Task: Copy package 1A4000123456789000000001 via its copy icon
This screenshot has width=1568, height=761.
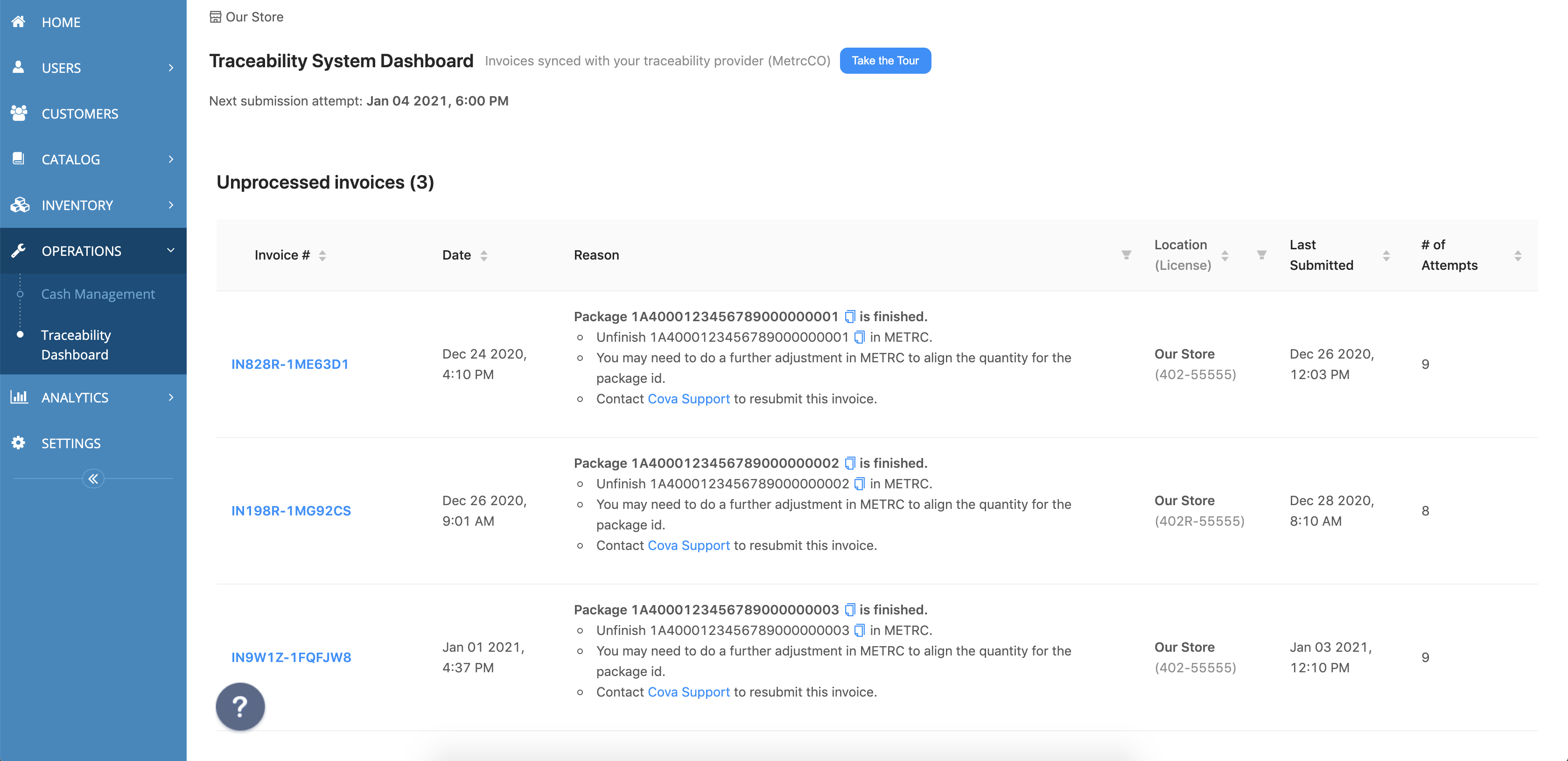Action: pyautogui.click(x=849, y=316)
